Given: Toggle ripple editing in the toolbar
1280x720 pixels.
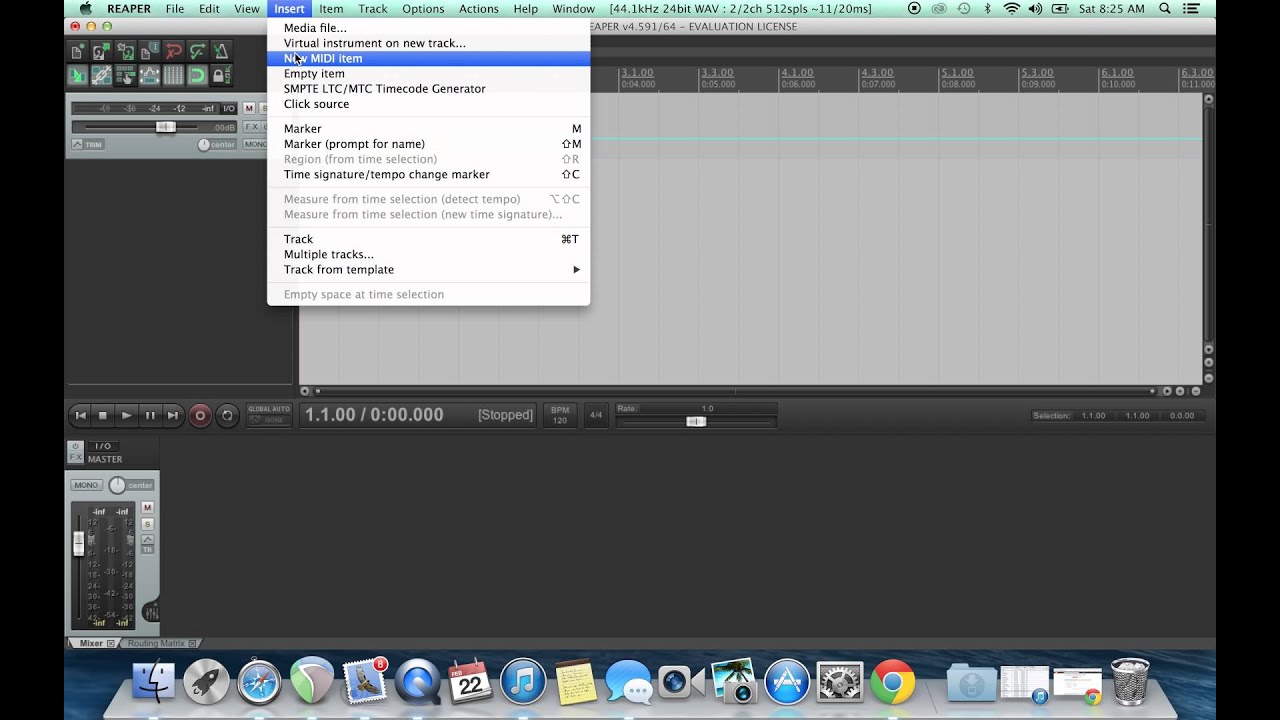Looking at the screenshot, I should [x=125, y=76].
